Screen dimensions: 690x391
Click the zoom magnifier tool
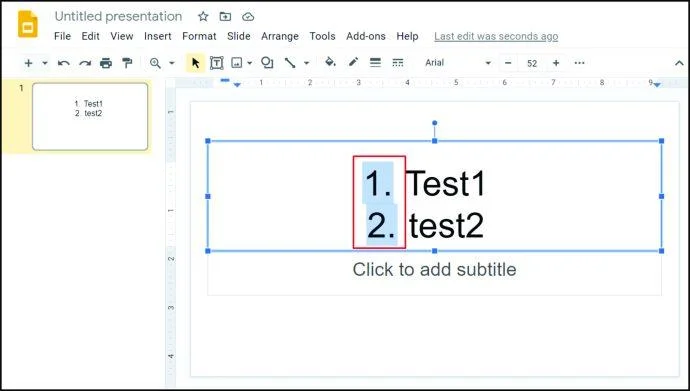(155, 63)
